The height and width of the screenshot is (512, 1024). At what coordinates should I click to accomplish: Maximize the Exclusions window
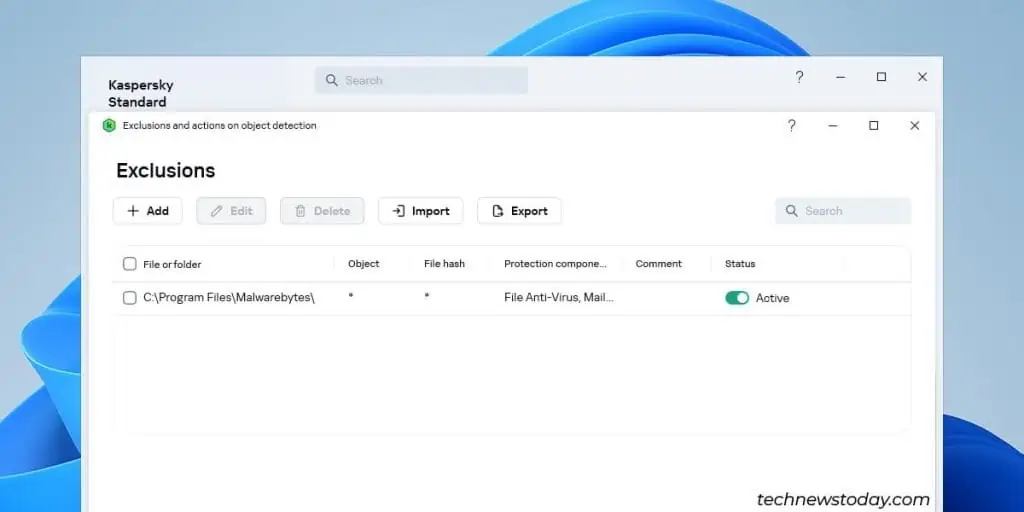(x=873, y=125)
